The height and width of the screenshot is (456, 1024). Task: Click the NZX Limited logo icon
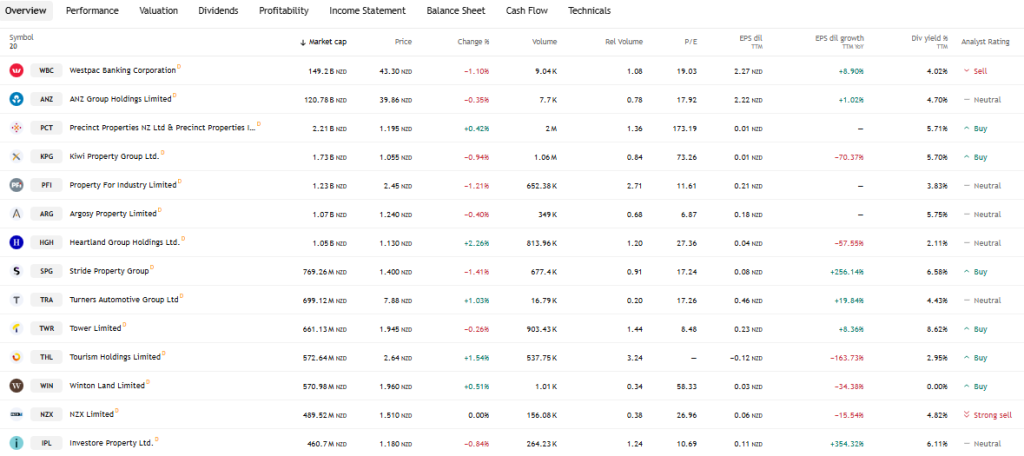tap(16, 415)
